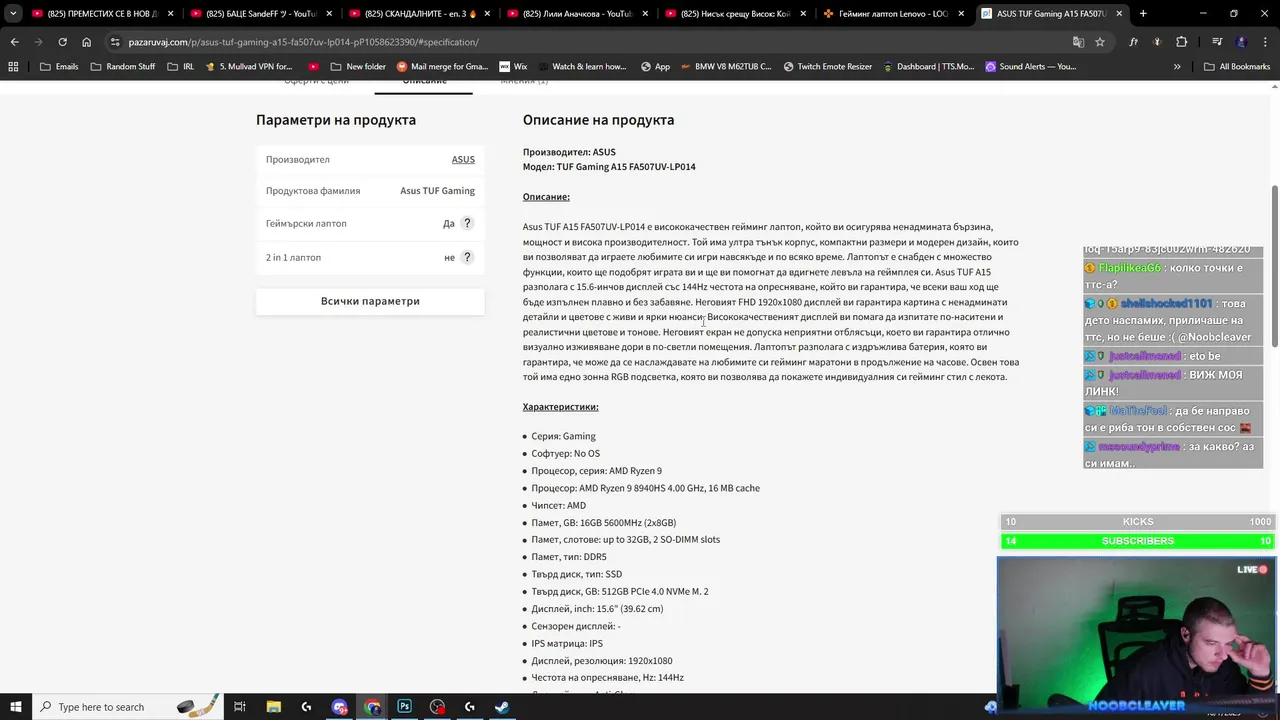
Task: Click the Всички параметри button
Action: 370,301
